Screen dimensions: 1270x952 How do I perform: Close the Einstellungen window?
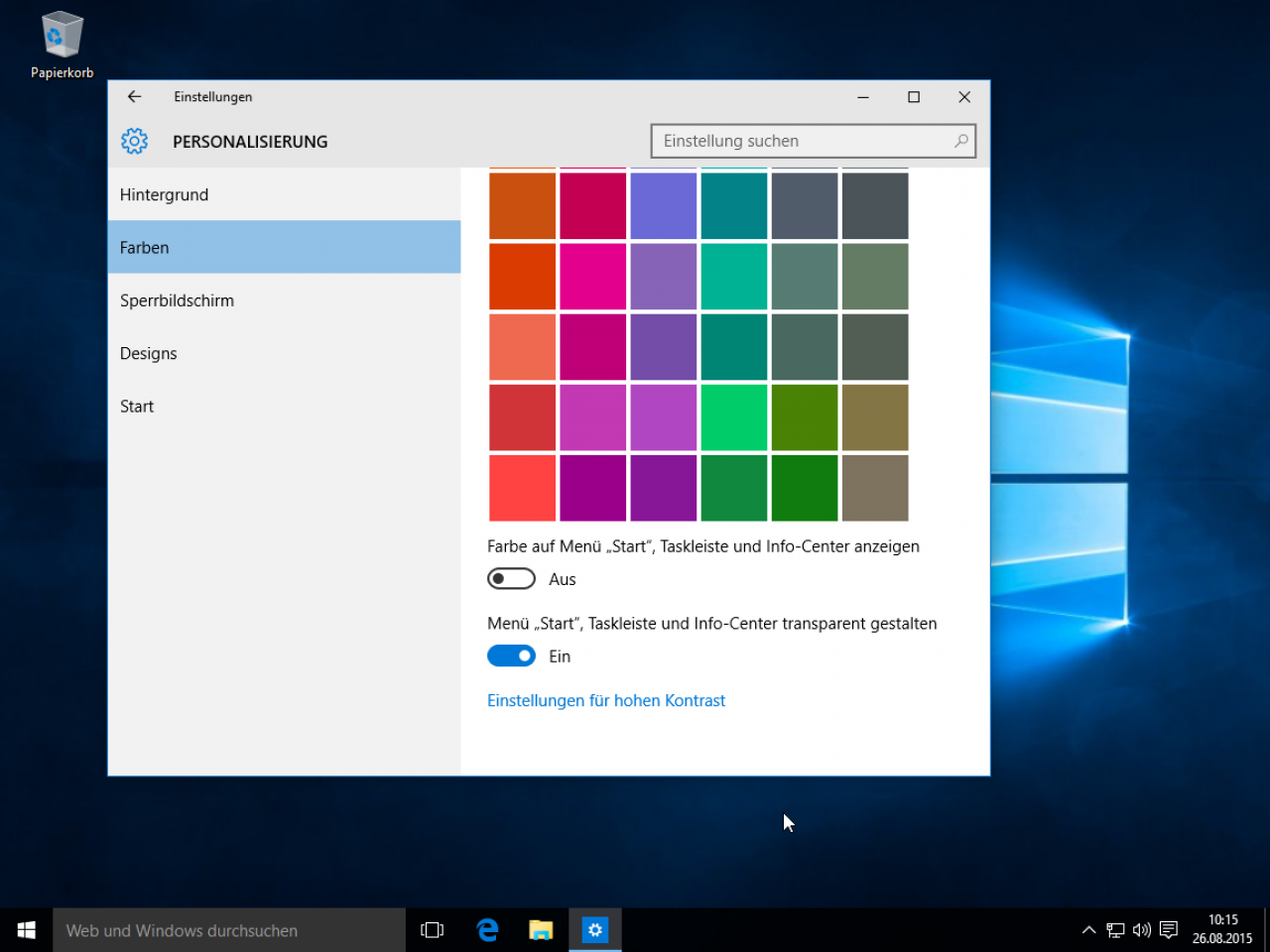[964, 96]
